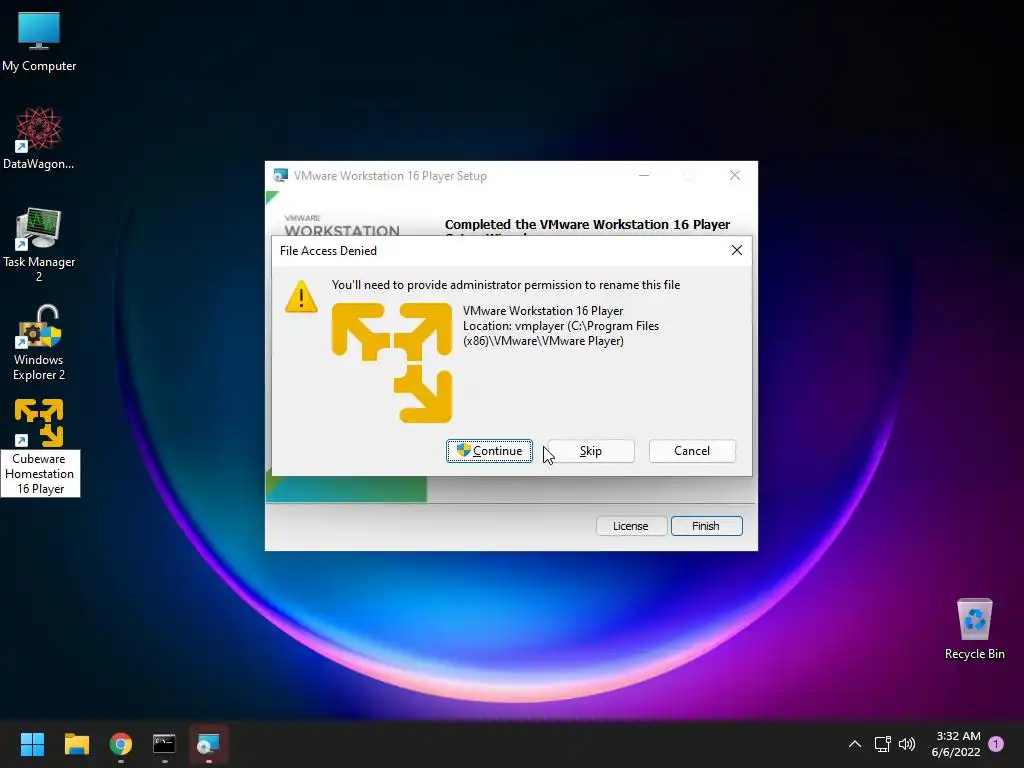Screen dimensions: 1024x768
Task: Click the large VMware Player file thumbnail
Action: point(392,362)
